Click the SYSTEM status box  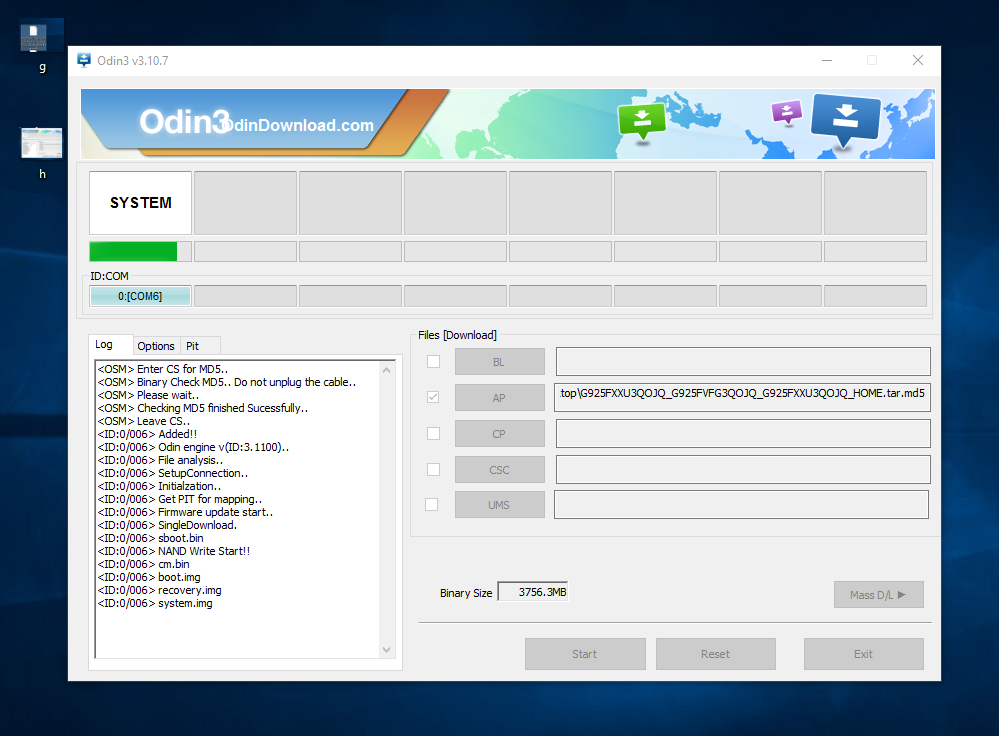click(x=140, y=203)
